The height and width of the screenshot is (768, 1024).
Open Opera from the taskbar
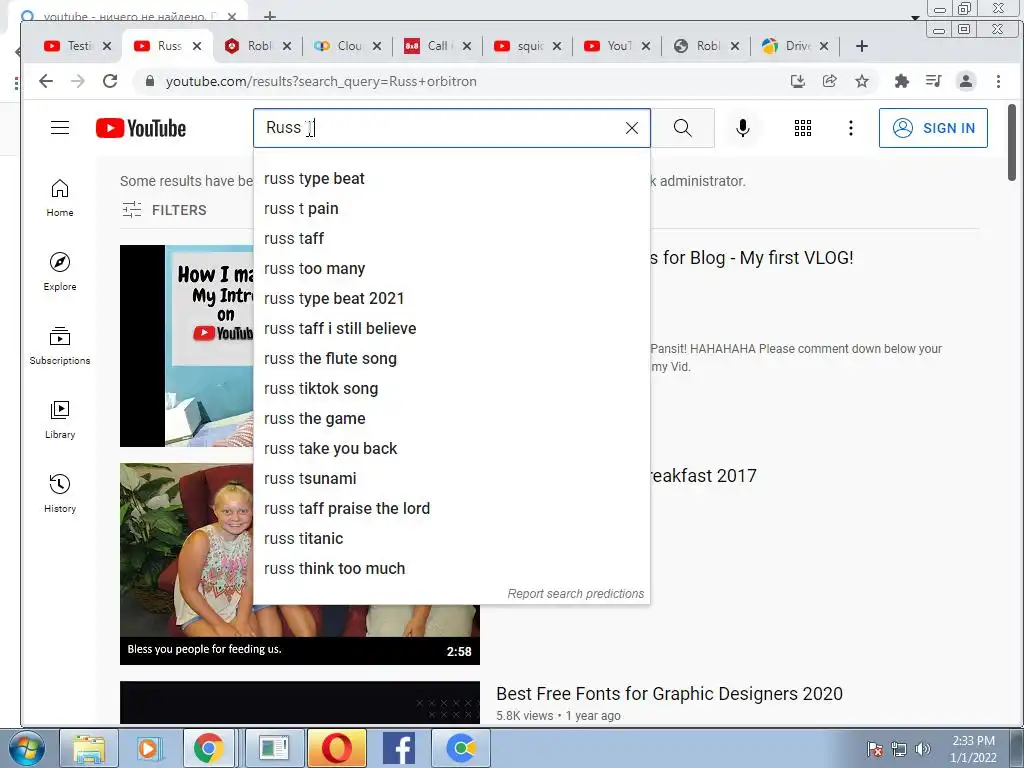tap(336, 748)
